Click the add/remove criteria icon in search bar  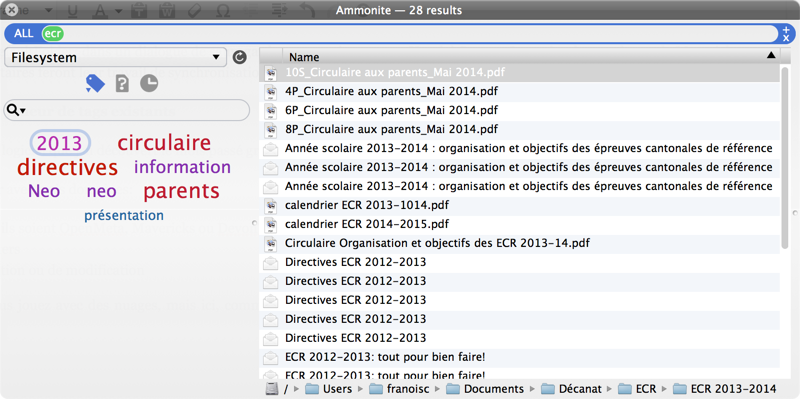[786, 34]
